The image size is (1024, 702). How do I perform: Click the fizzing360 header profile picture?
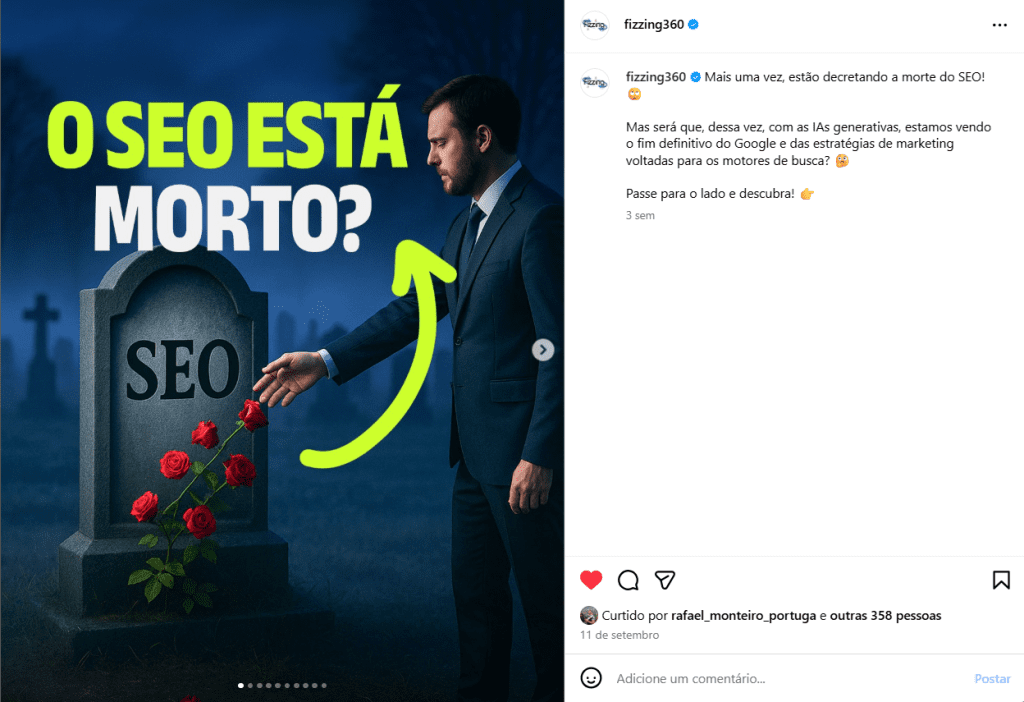tap(594, 25)
